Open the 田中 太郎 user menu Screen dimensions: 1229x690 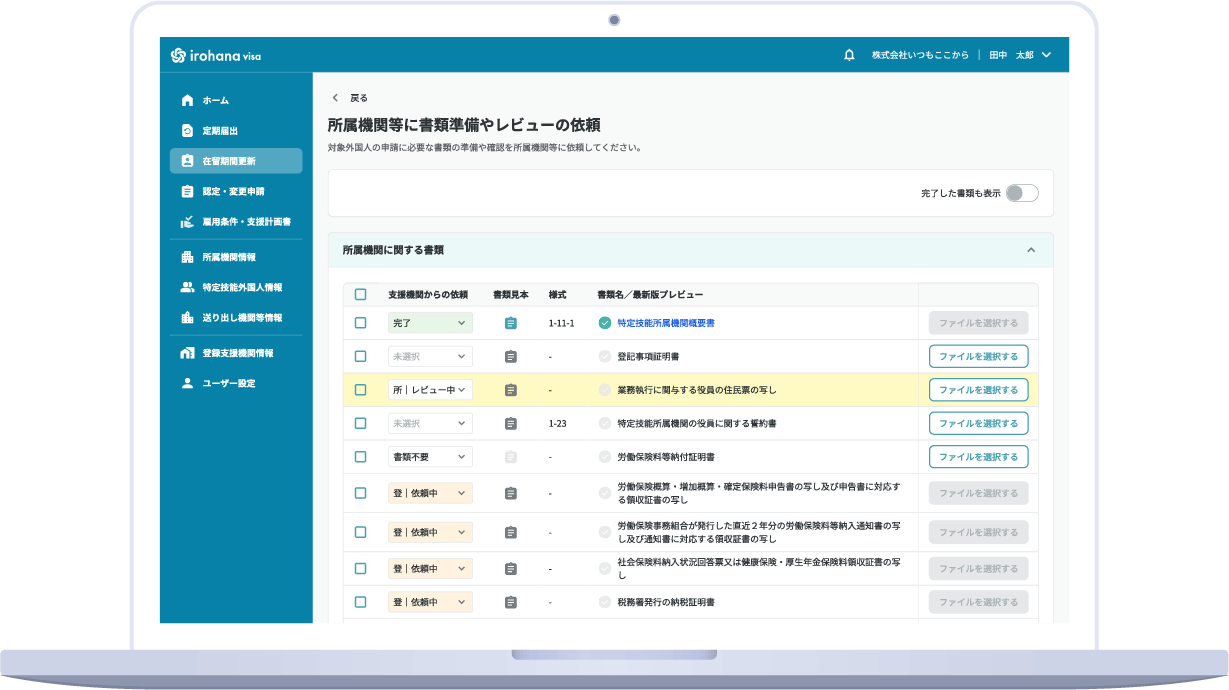1020,55
